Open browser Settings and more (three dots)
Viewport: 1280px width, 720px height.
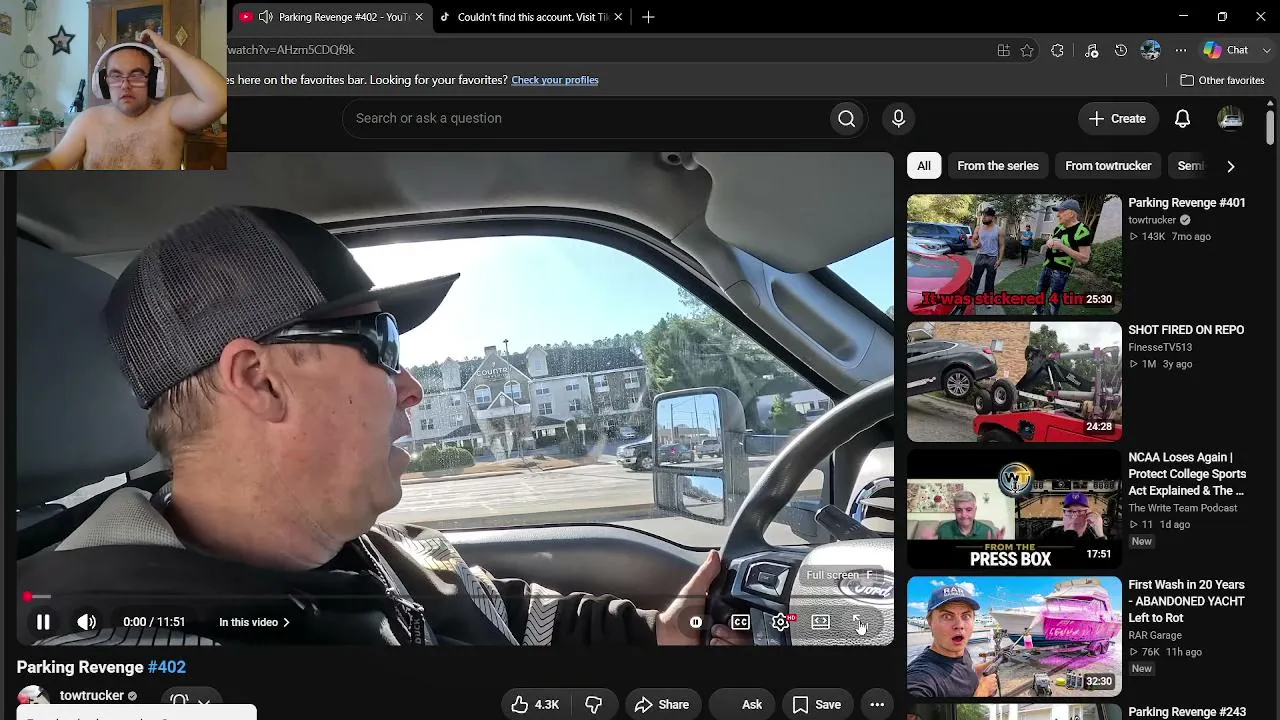pyautogui.click(x=1181, y=50)
